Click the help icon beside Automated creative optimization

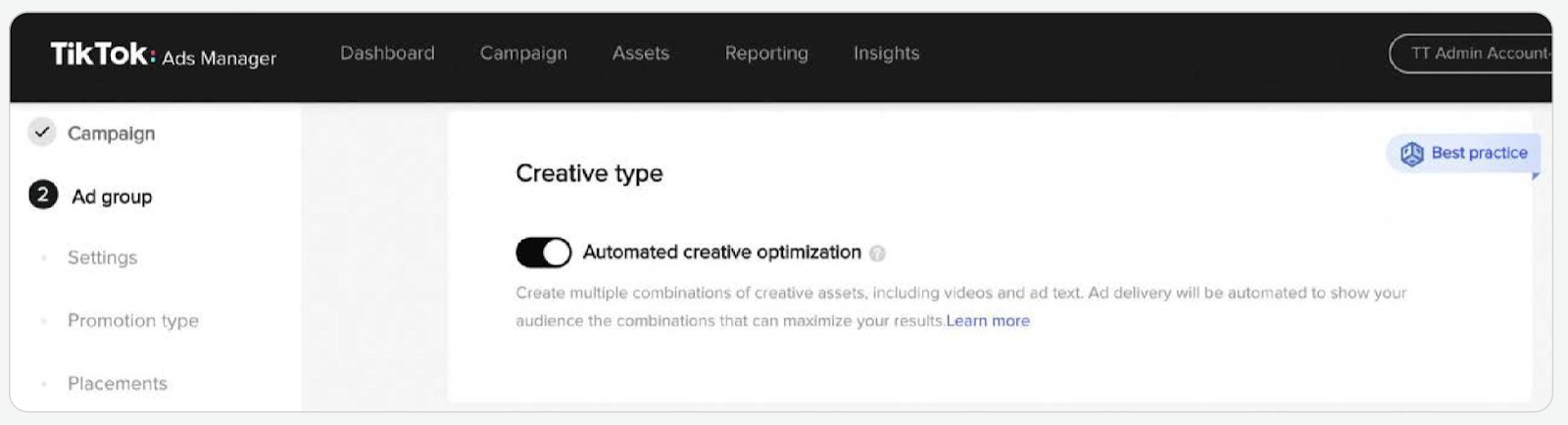877,254
